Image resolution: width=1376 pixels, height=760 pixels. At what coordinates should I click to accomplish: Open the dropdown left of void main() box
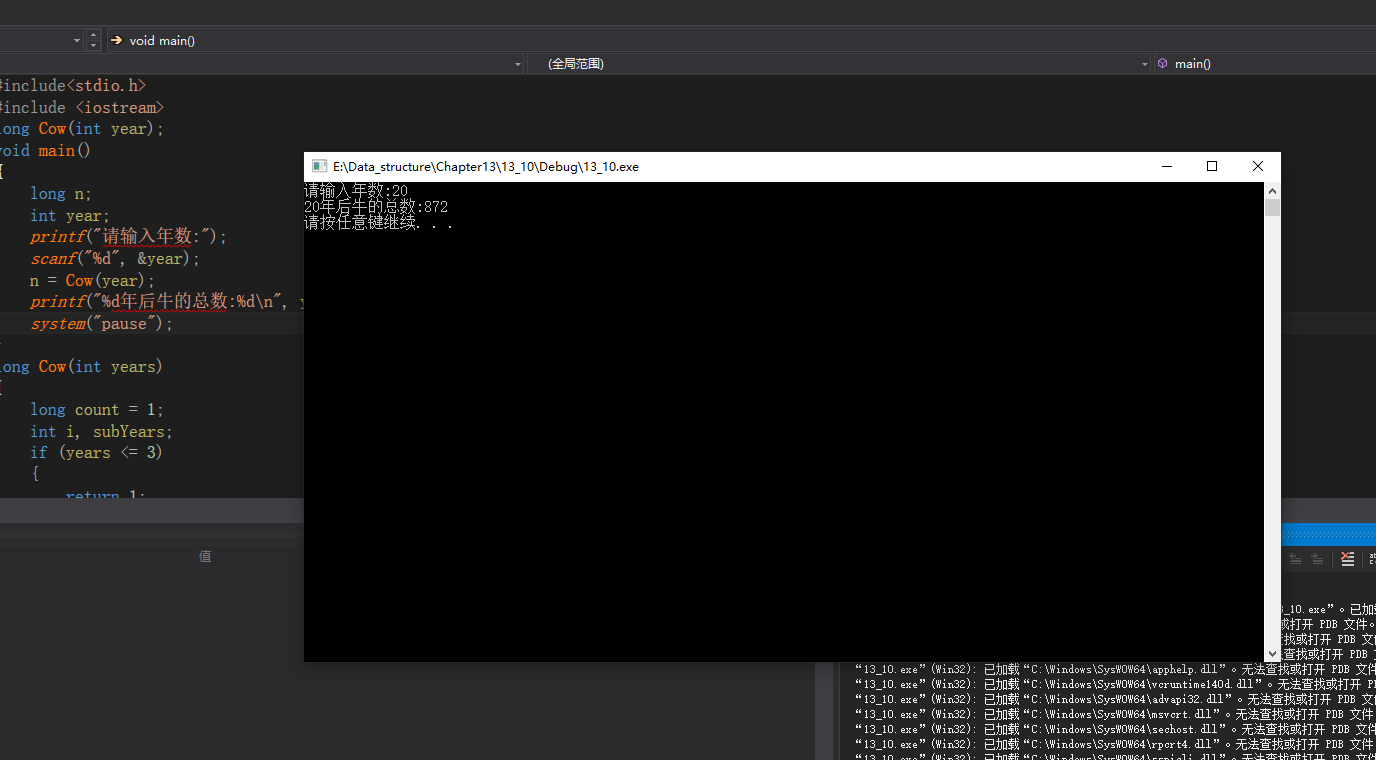pos(77,40)
